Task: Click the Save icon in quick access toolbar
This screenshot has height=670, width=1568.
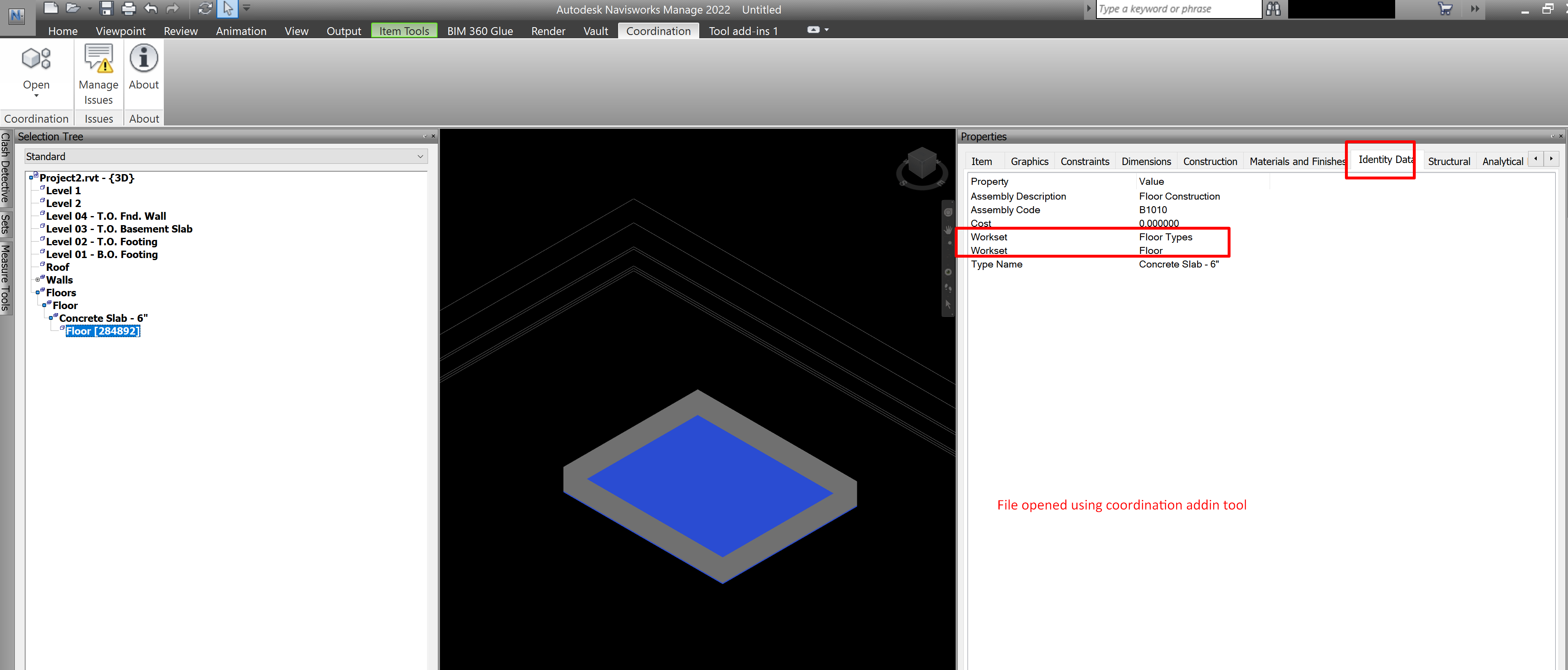Action: click(107, 9)
